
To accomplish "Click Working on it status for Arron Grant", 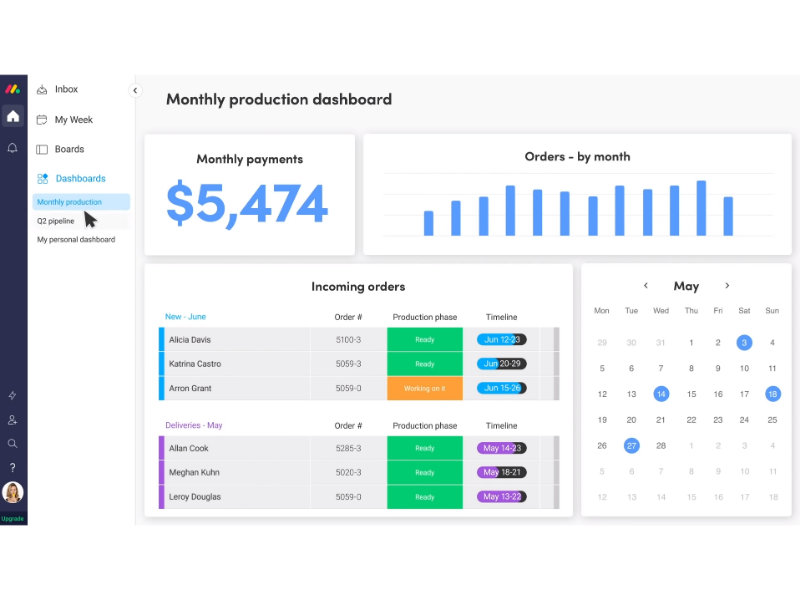I will tap(424, 388).
